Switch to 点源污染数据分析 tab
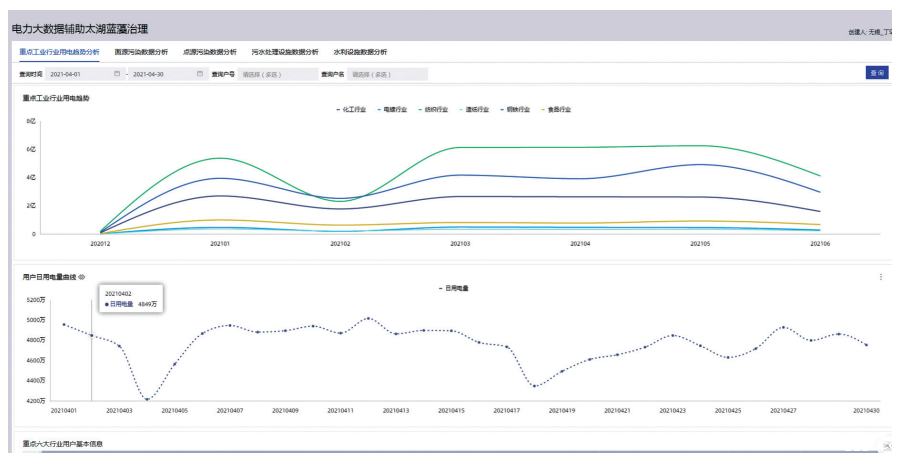 pyautogui.click(x=210, y=52)
